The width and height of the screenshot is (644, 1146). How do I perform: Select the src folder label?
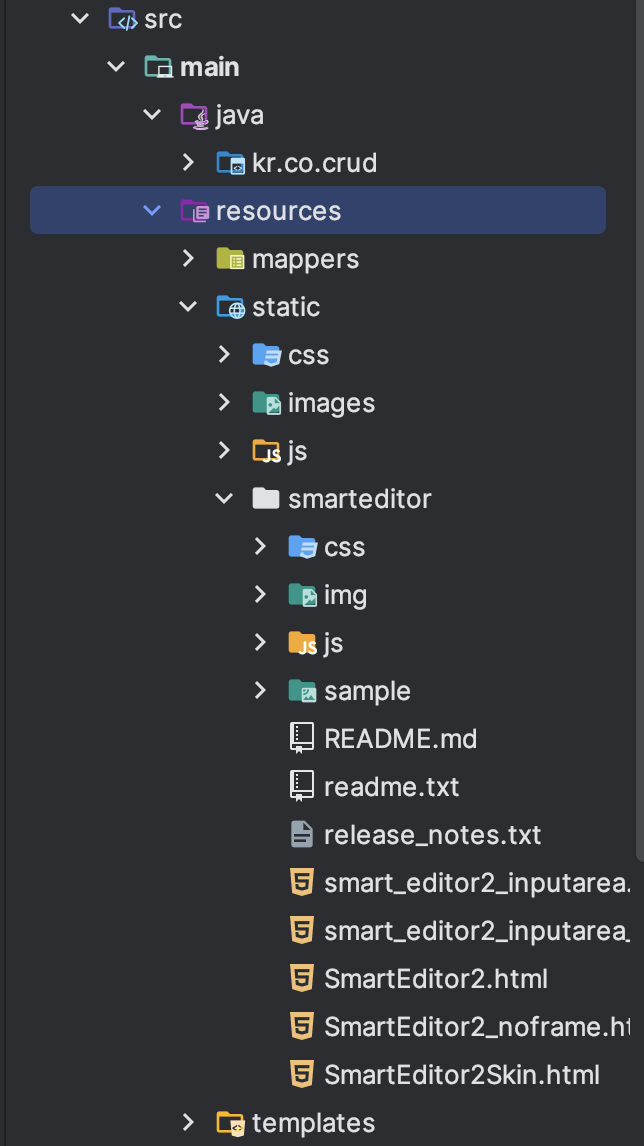[x=163, y=19]
